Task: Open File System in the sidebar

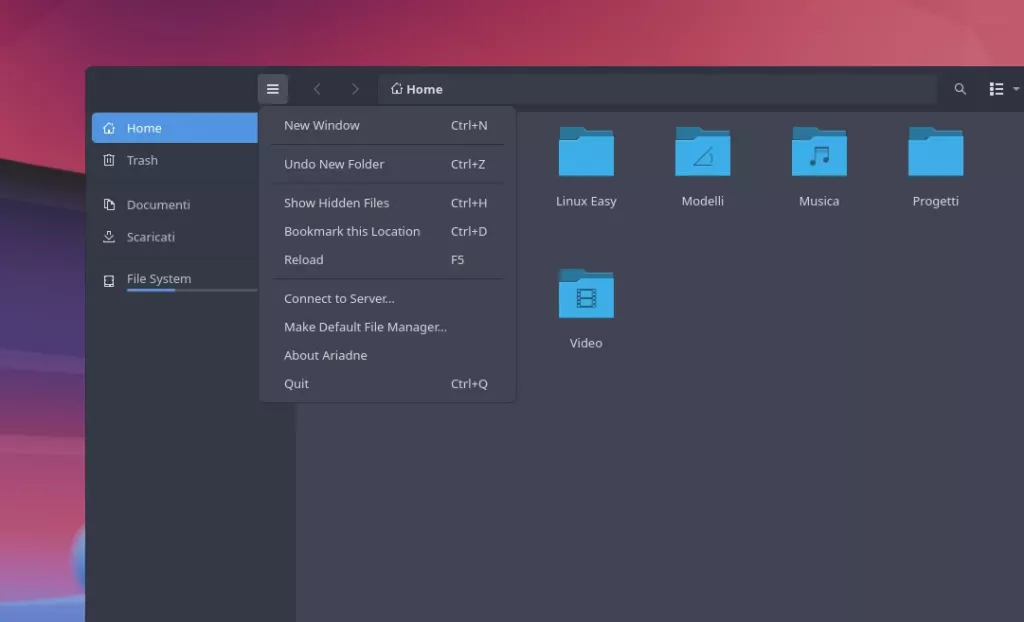Action: (x=174, y=280)
